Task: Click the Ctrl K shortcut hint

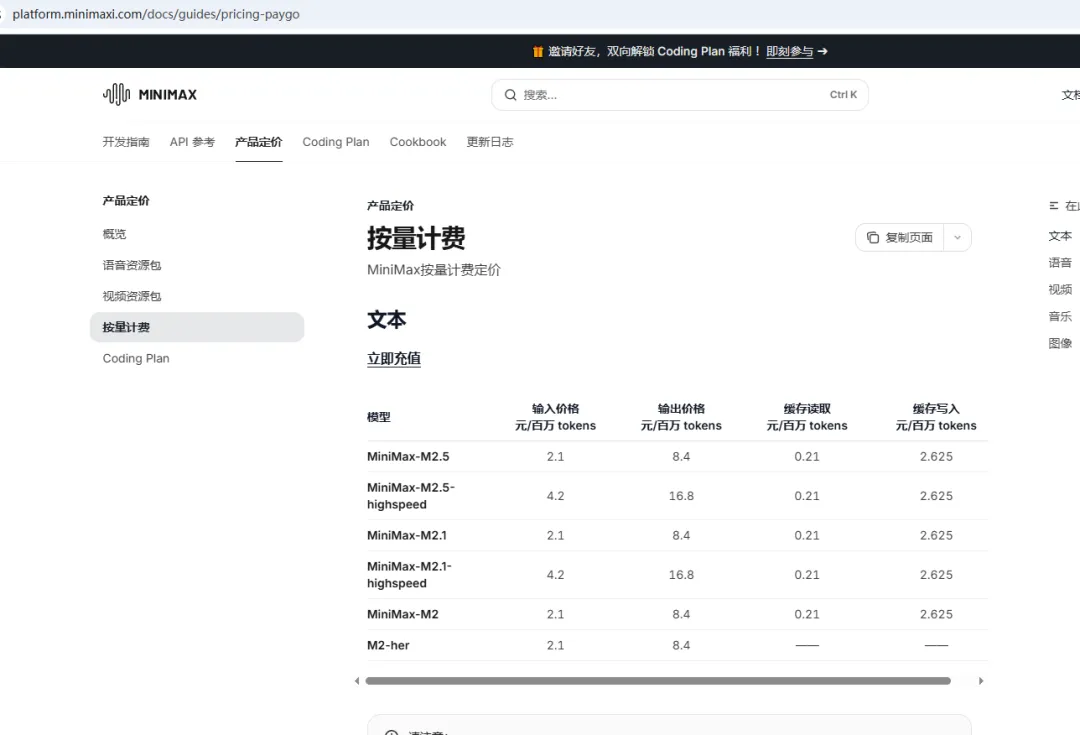Action: 843,95
